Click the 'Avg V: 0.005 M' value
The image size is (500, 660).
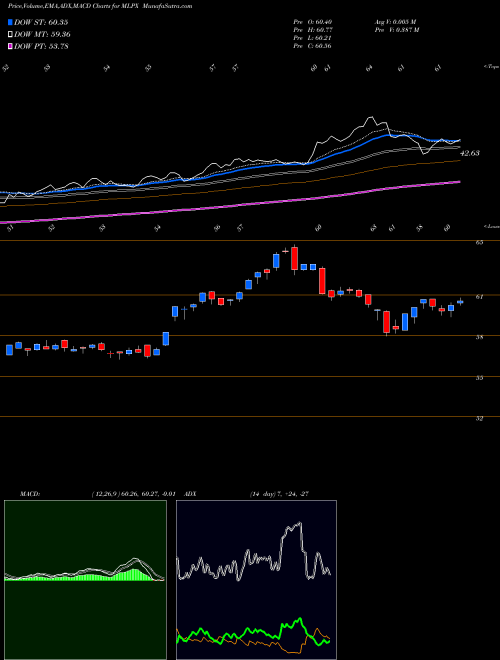(x=395, y=22)
